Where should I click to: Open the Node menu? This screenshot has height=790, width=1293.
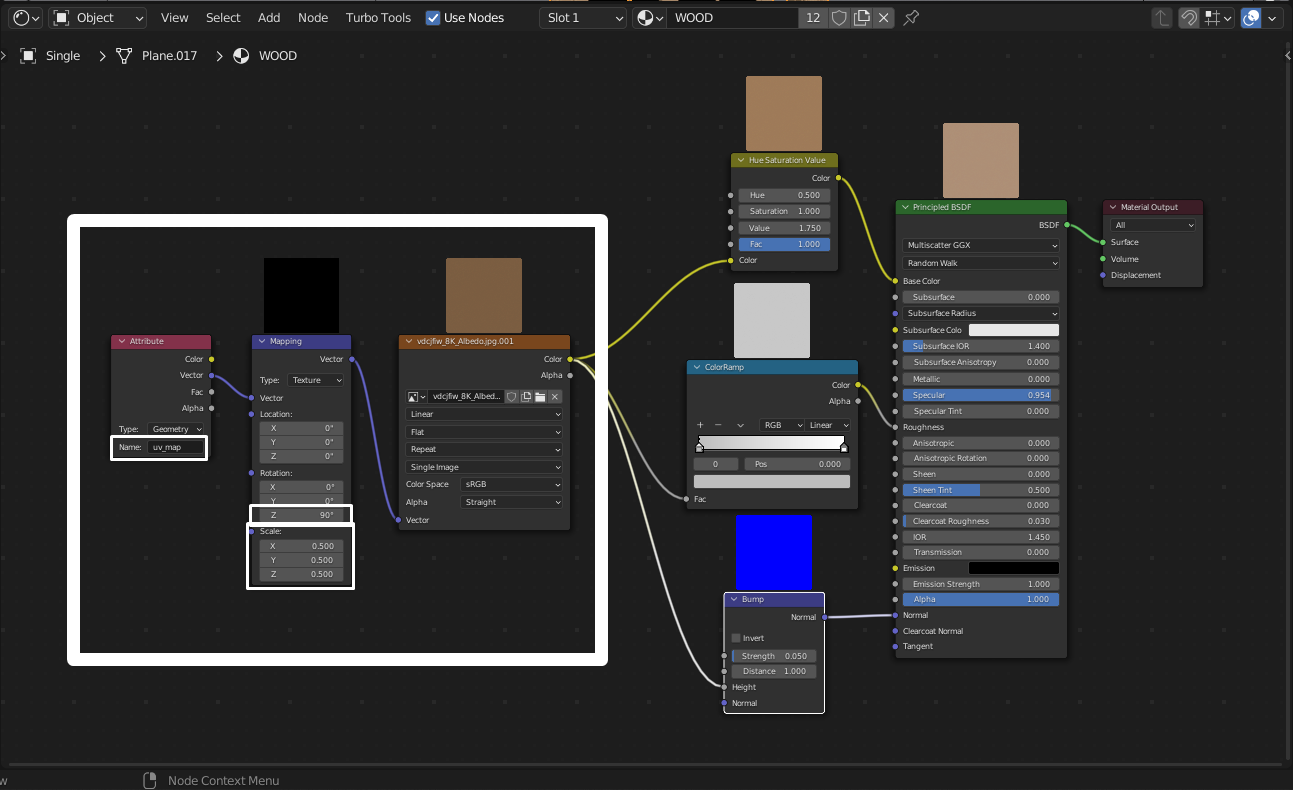pyautogui.click(x=313, y=17)
